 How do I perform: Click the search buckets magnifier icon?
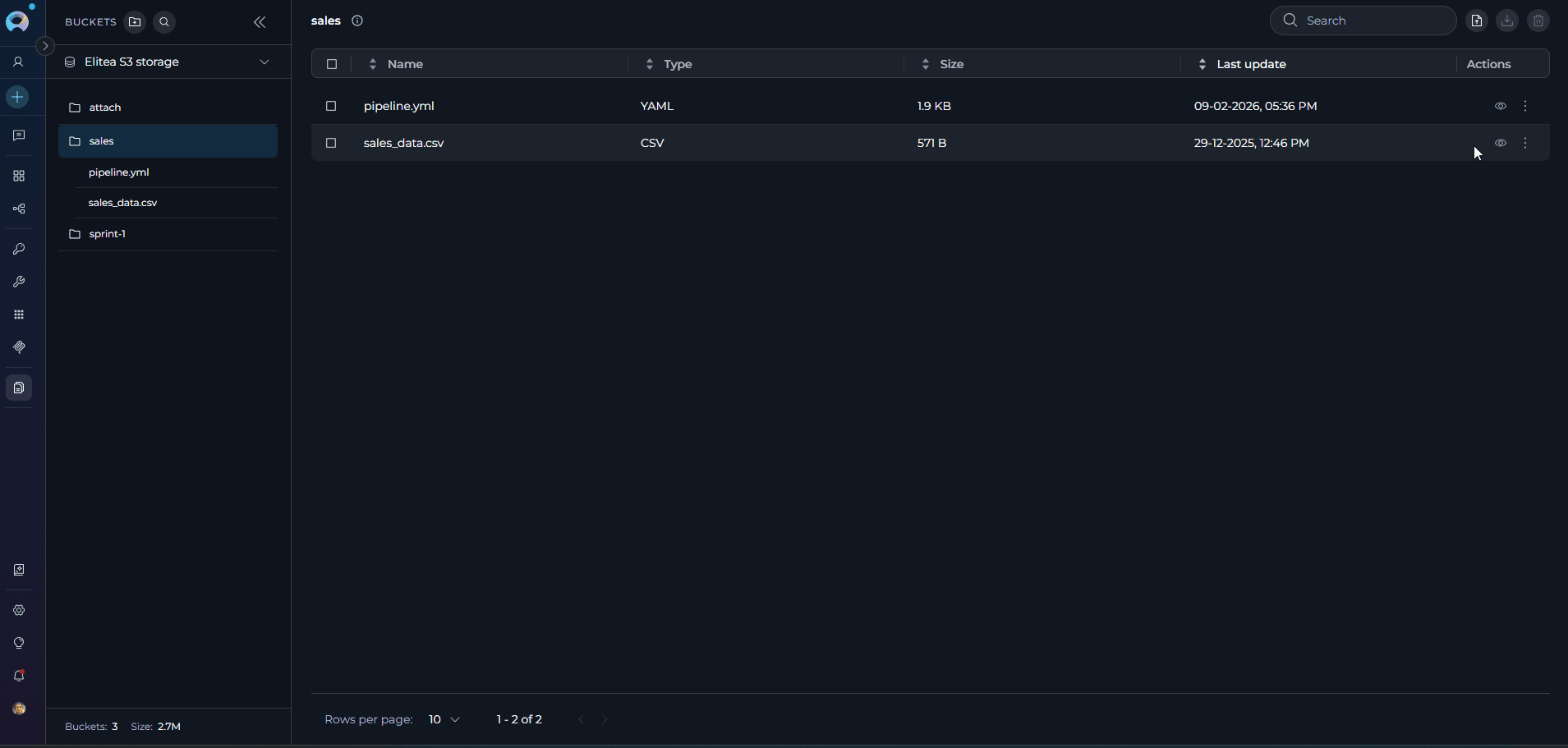[x=164, y=22]
